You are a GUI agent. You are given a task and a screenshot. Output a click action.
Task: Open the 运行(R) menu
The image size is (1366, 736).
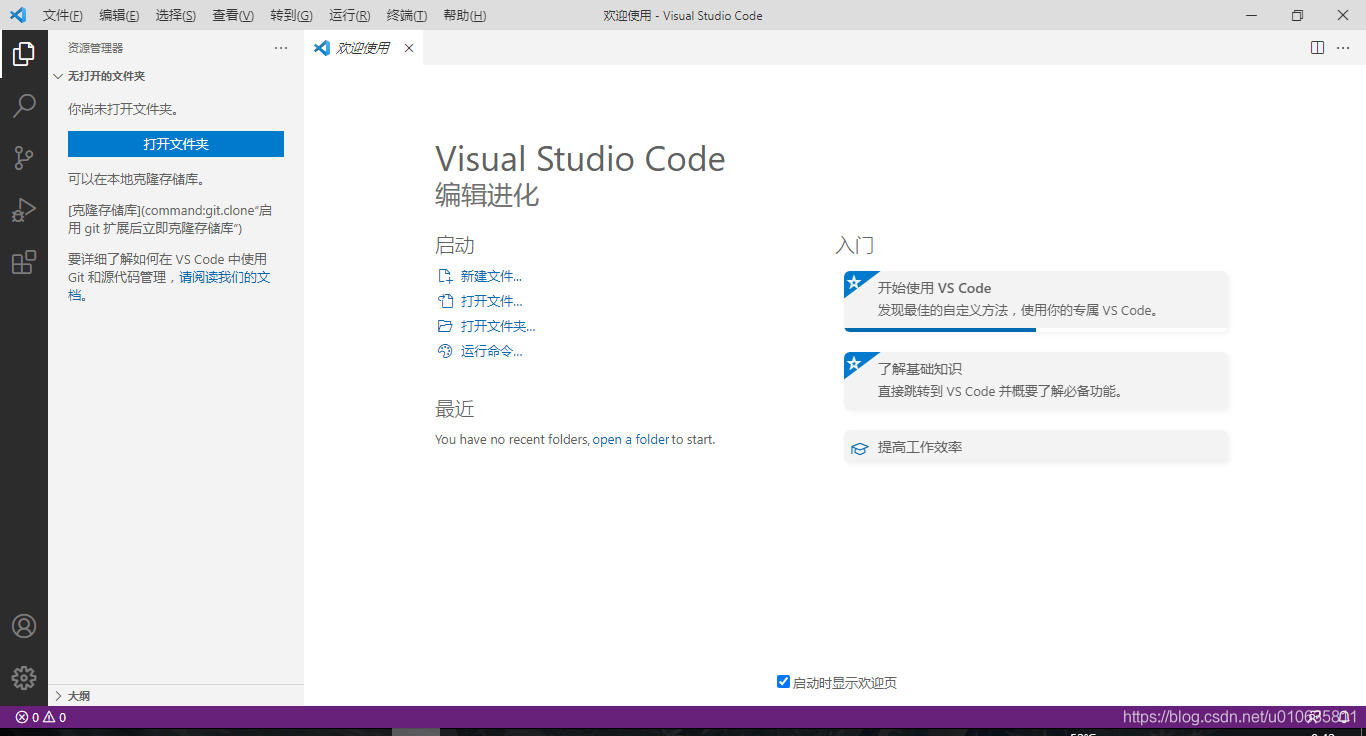click(x=349, y=15)
